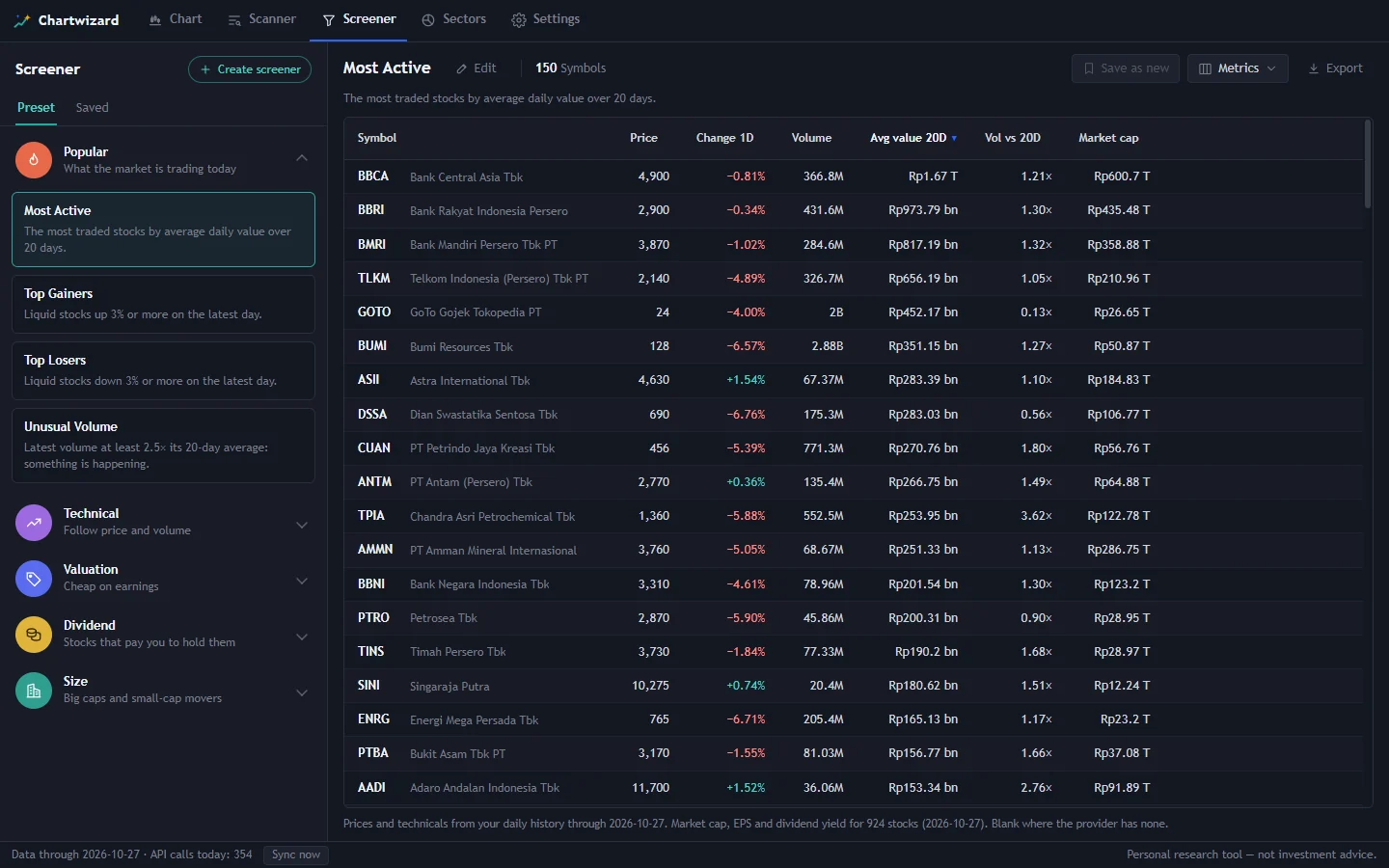Switch to the Saved screeners tab
This screenshot has width=1389, height=868.
pyautogui.click(x=92, y=108)
